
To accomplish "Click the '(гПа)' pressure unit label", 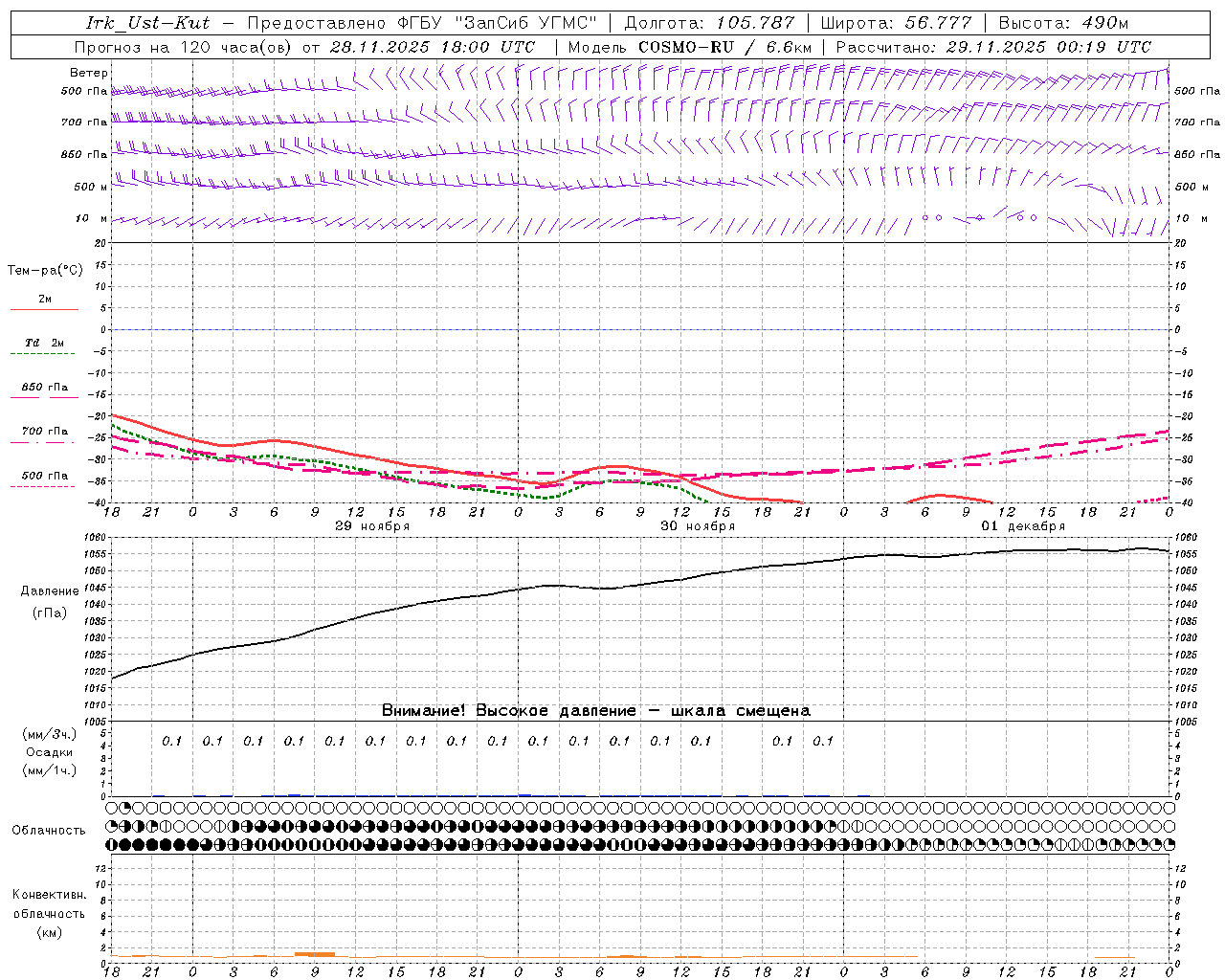I will point(50,612).
